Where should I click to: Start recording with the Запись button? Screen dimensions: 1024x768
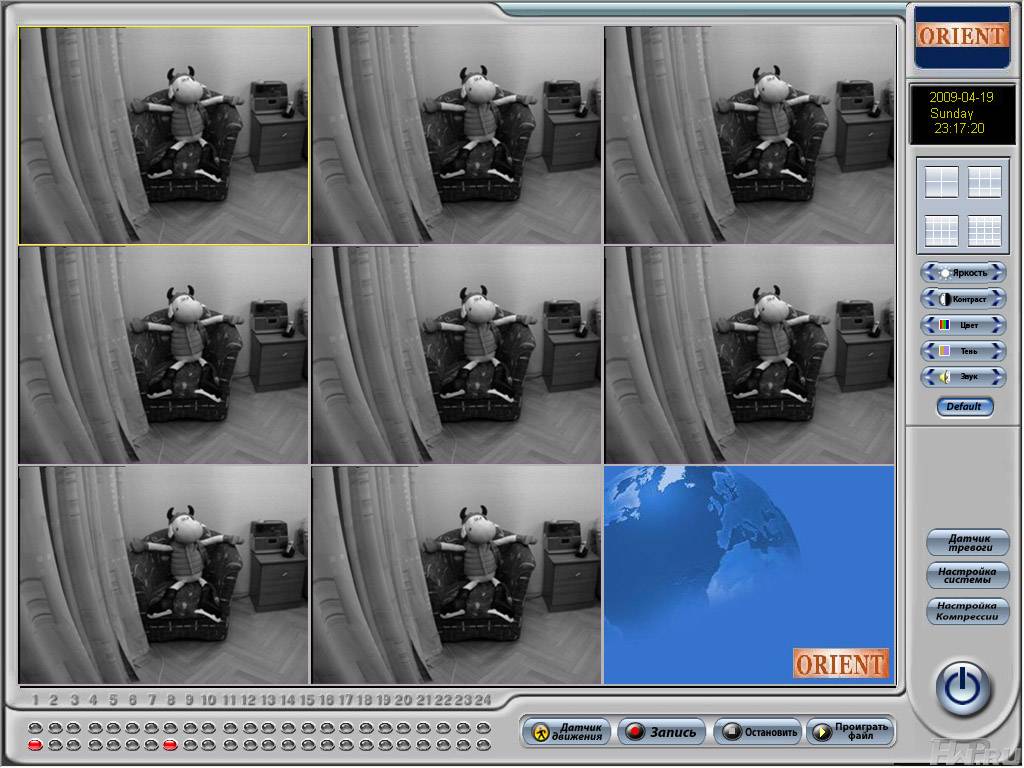[x=662, y=732]
